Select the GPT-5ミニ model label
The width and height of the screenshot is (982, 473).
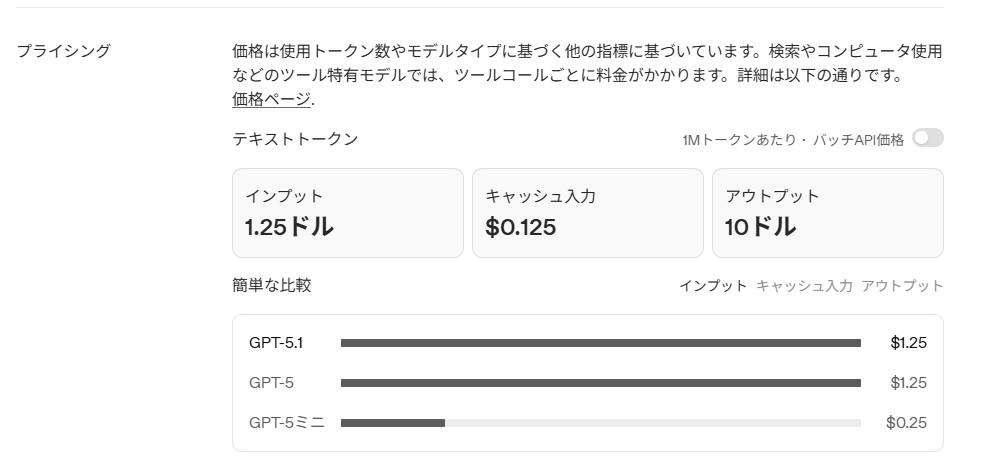pos(287,423)
